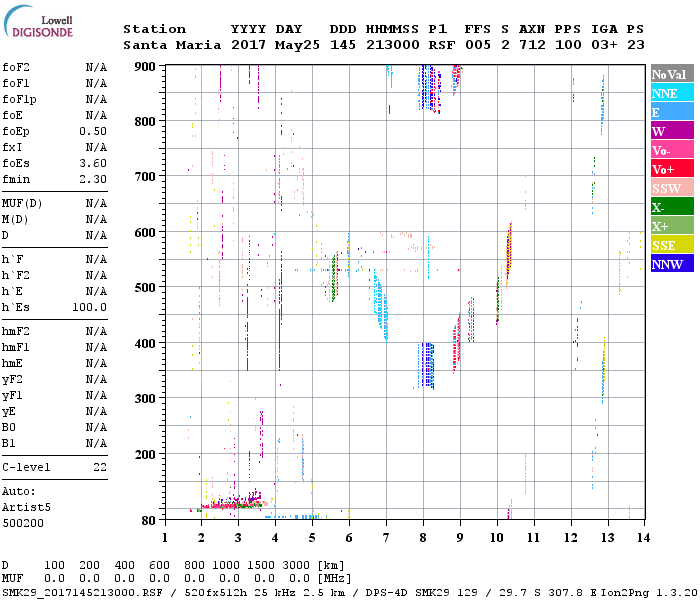The width and height of the screenshot is (700, 600).
Task: Click the hmF2 parameter label
Action: pos(16,331)
